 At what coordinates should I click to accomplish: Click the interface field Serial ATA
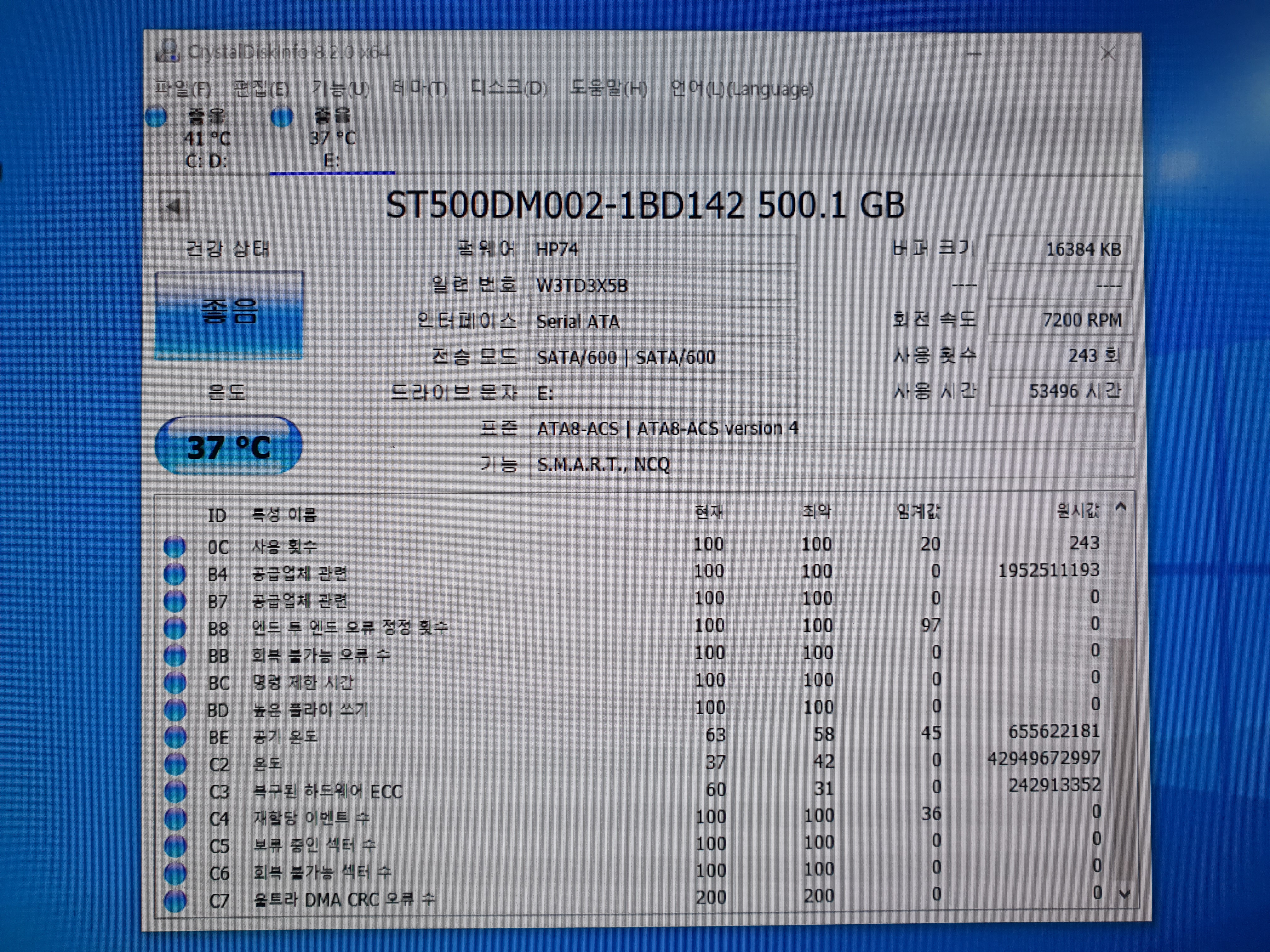[662, 321]
